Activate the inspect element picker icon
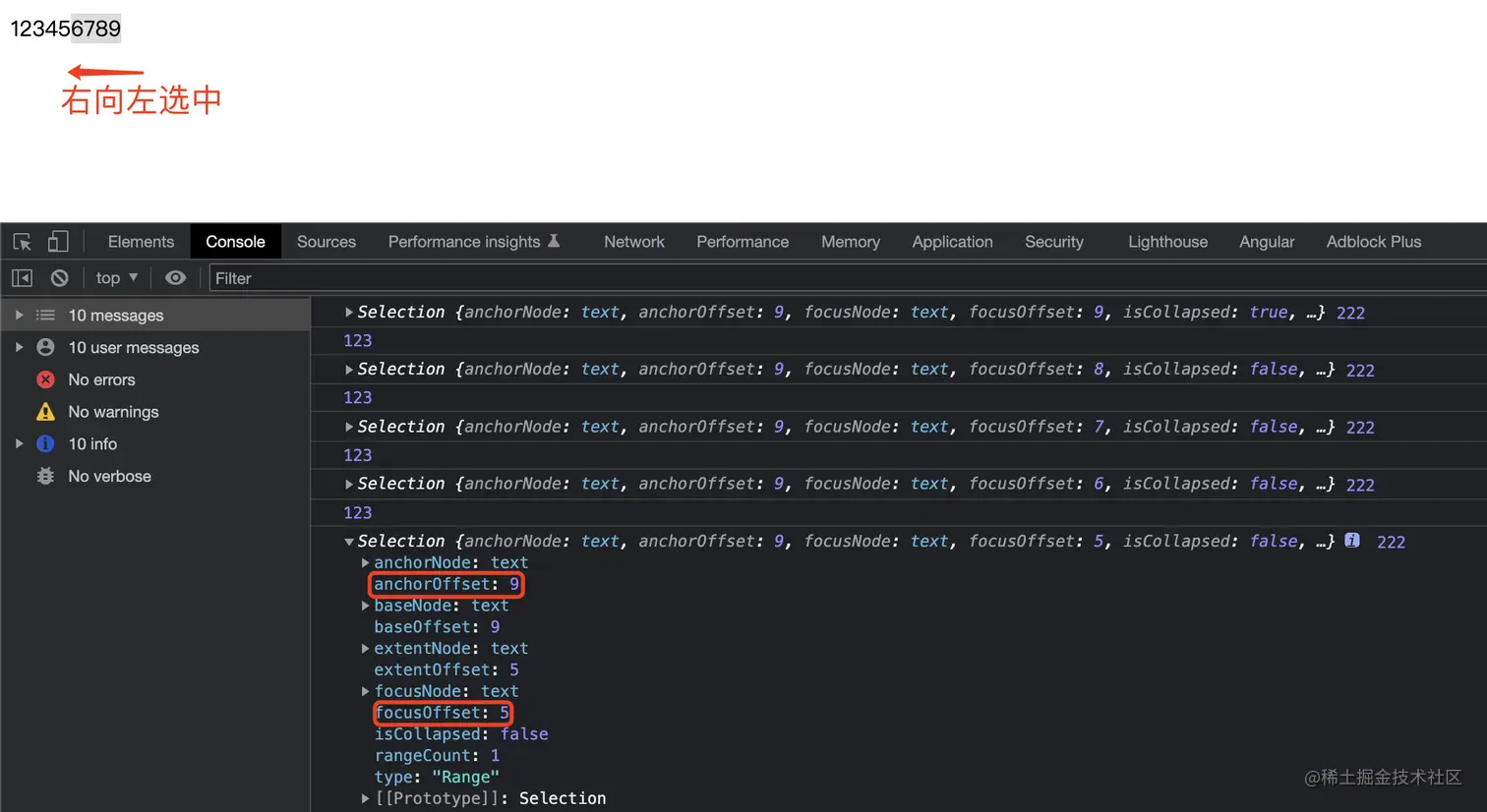The width and height of the screenshot is (1487, 812). 22,242
